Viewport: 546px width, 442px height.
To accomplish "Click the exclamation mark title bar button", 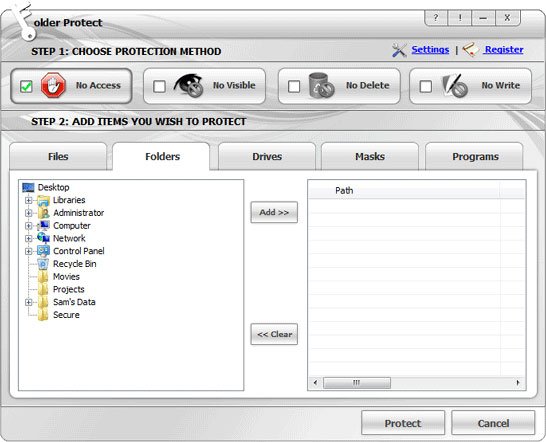I will [x=460, y=18].
